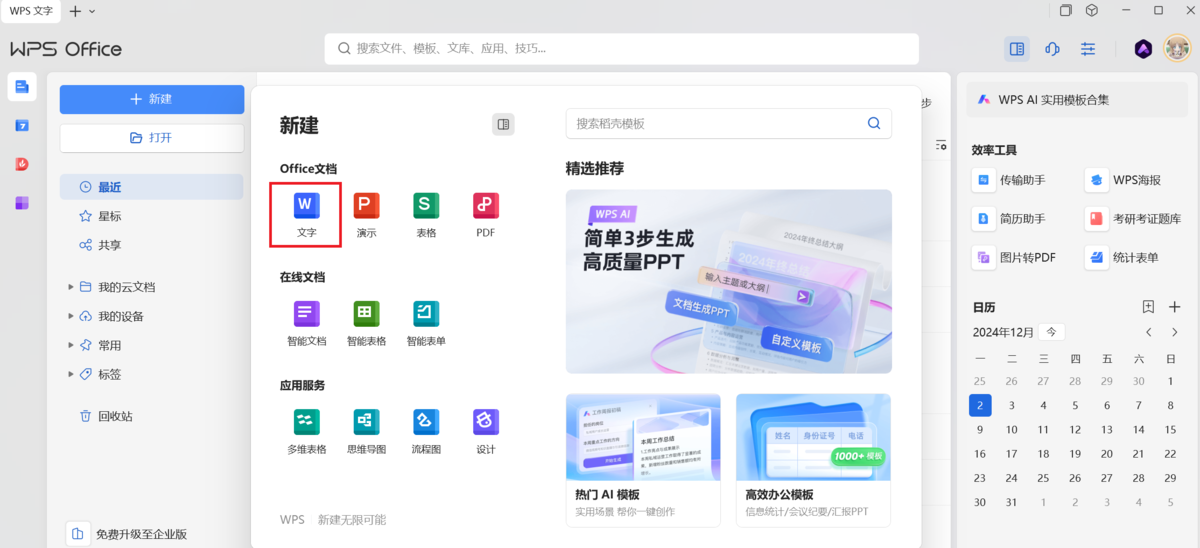Image resolution: width=1200 pixels, height=548 pixels.
Task: Click 自定义模板 on the banner
Action: (x=796, y=346)
